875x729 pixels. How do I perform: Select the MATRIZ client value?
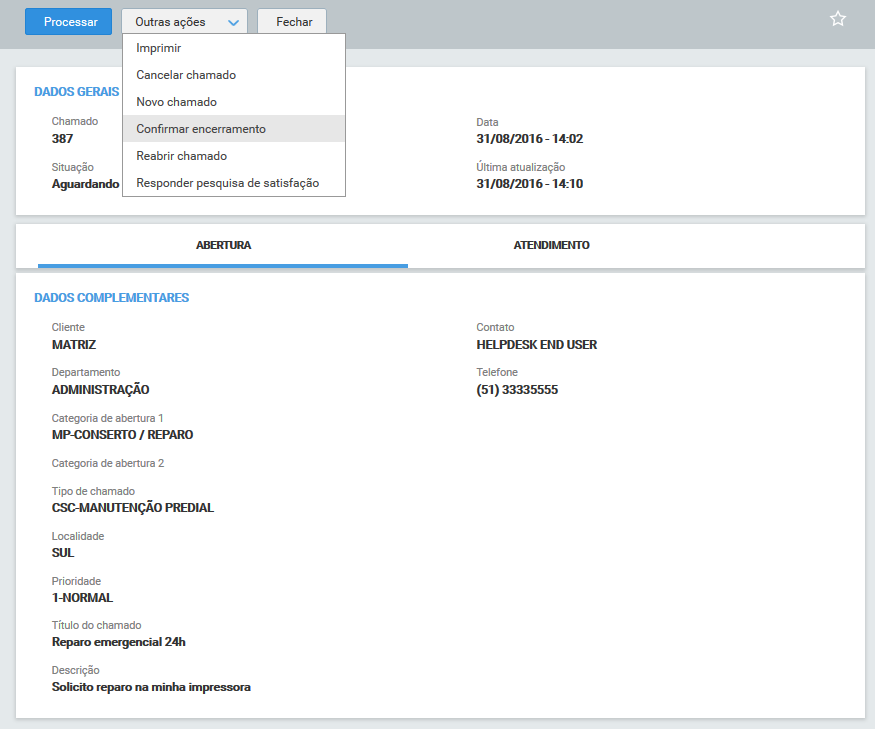tap(68, 344)
